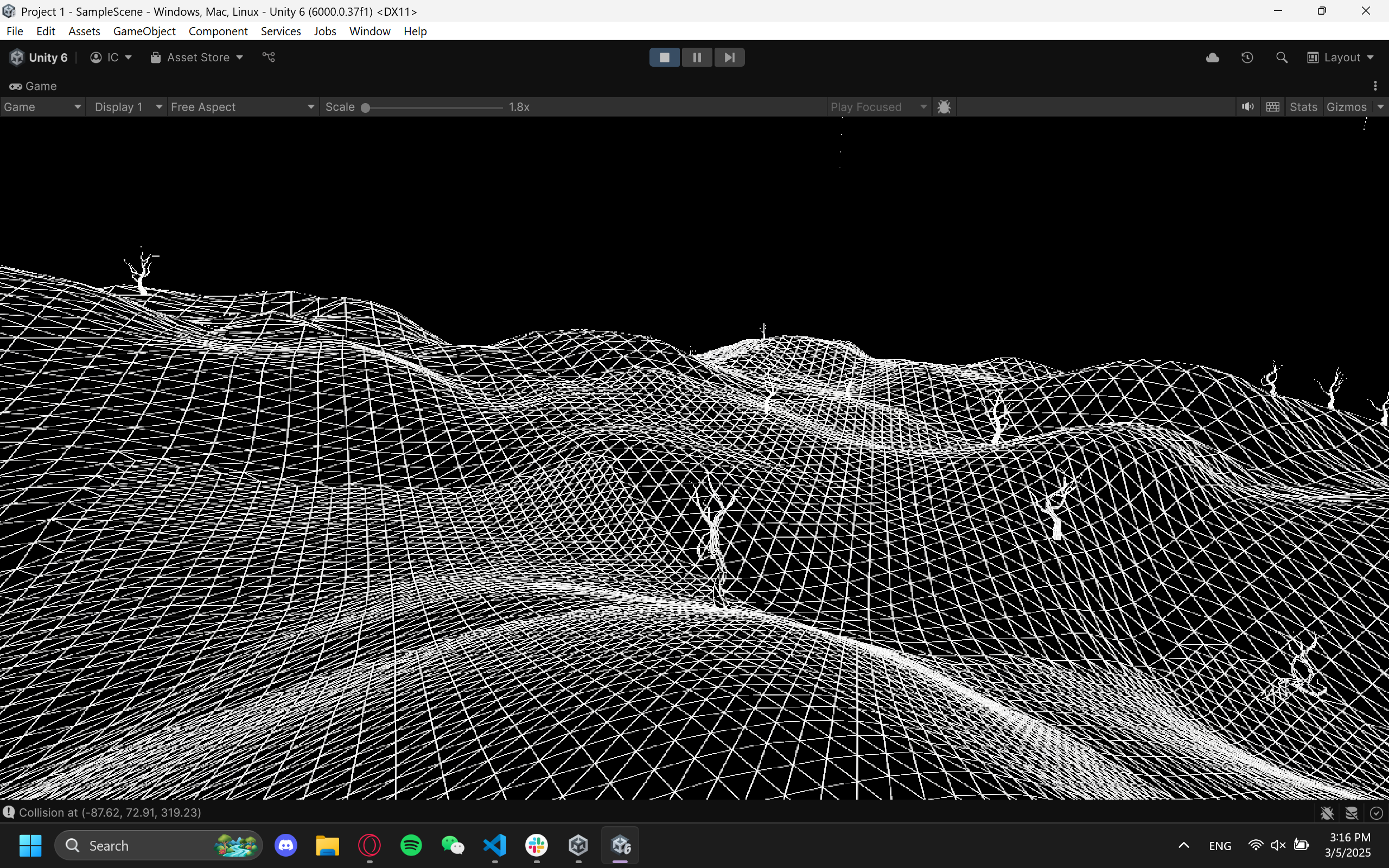
Task: Click the activity progress checkmark icon
Action: tap(1377, 813)
